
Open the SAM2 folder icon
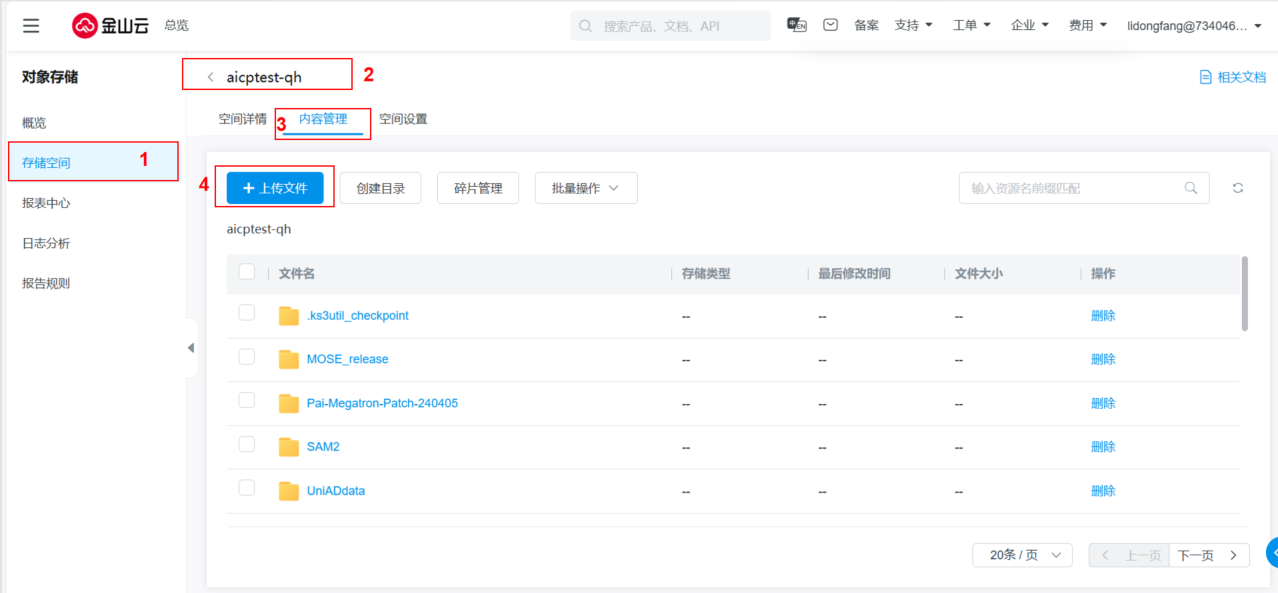289,447
